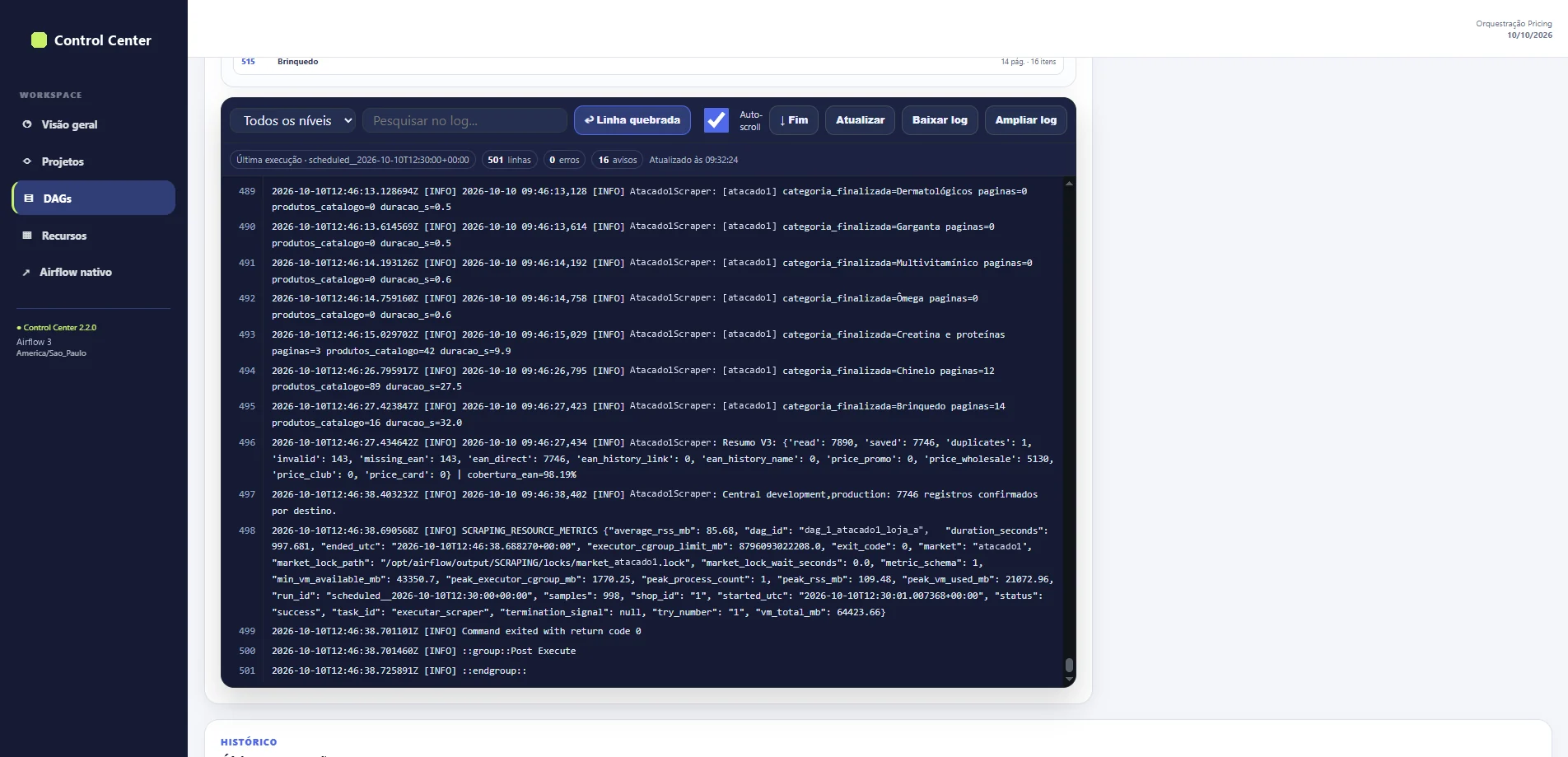Toggle the Linha quebrada wrap button
The width and height of the screenshot is (1568, 757).
click(x=632, y=120)
